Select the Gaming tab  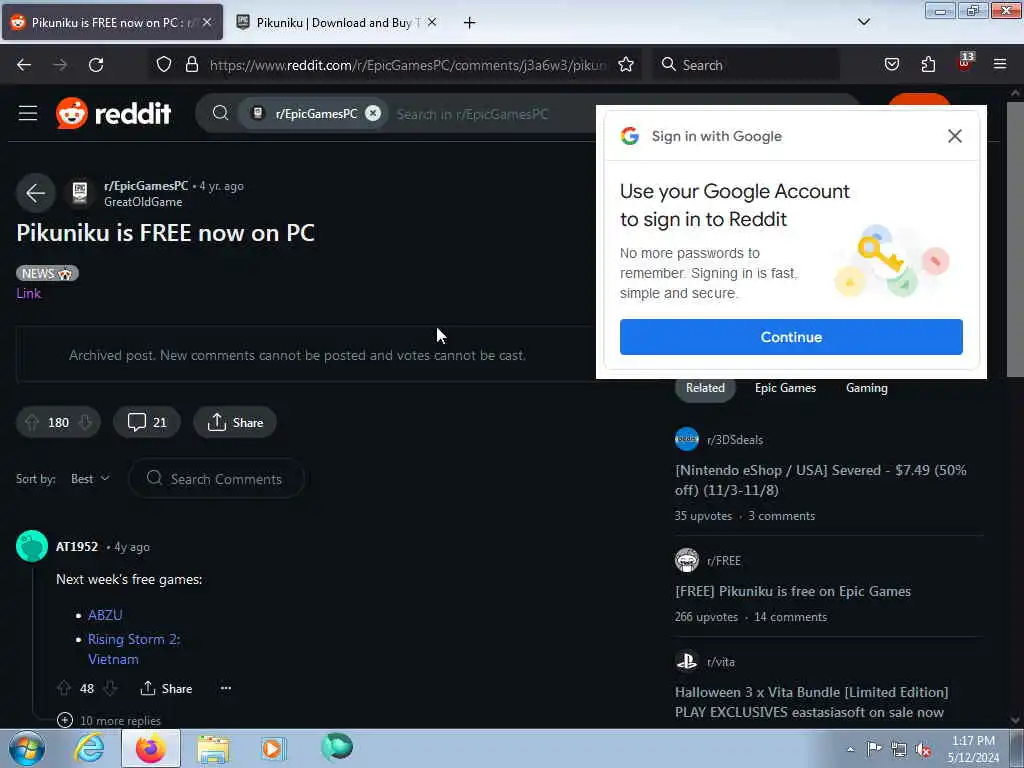click(867, 388)
